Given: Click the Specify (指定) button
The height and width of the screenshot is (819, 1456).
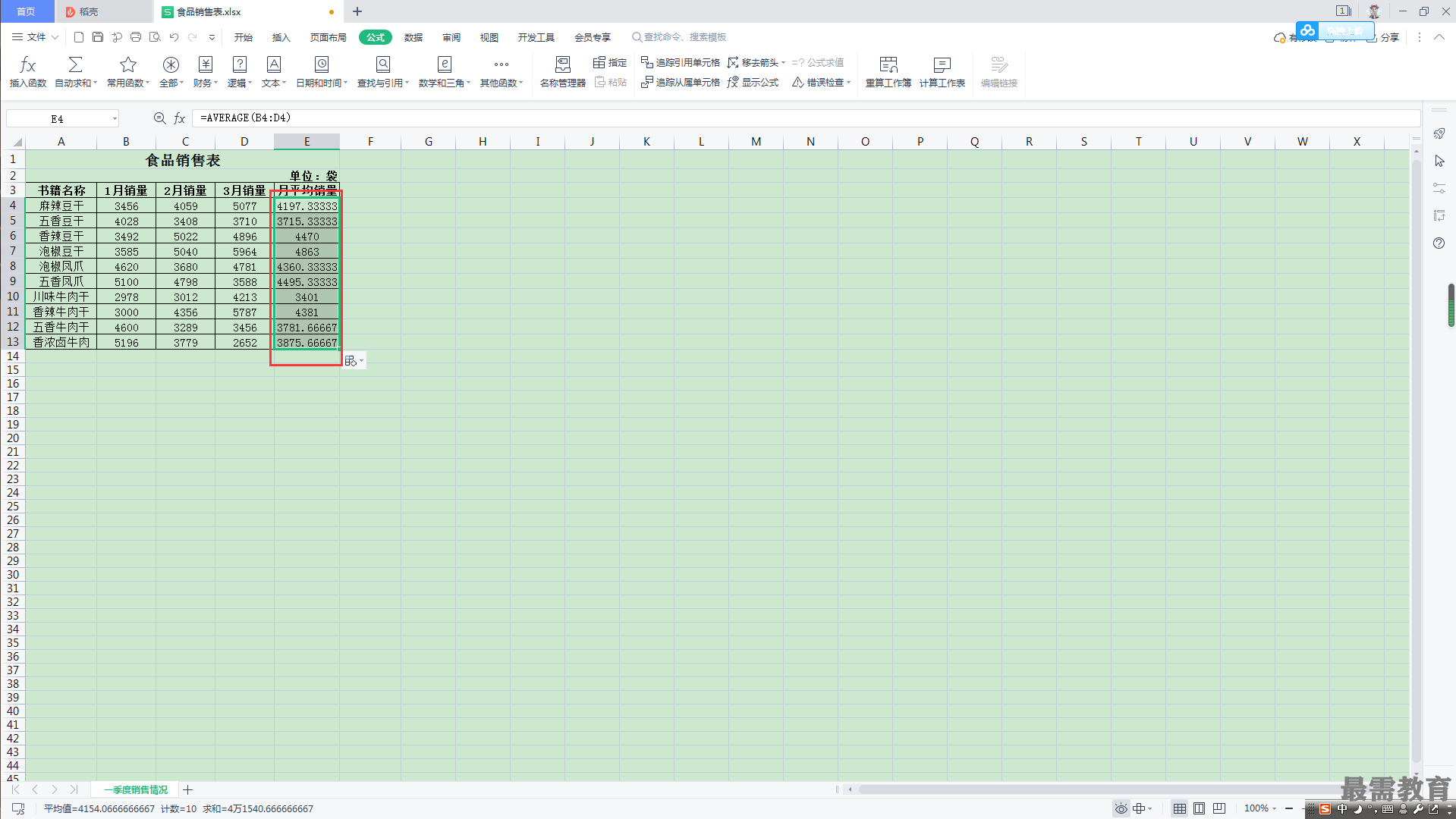Looking at the screenshot, I should 610,62.
